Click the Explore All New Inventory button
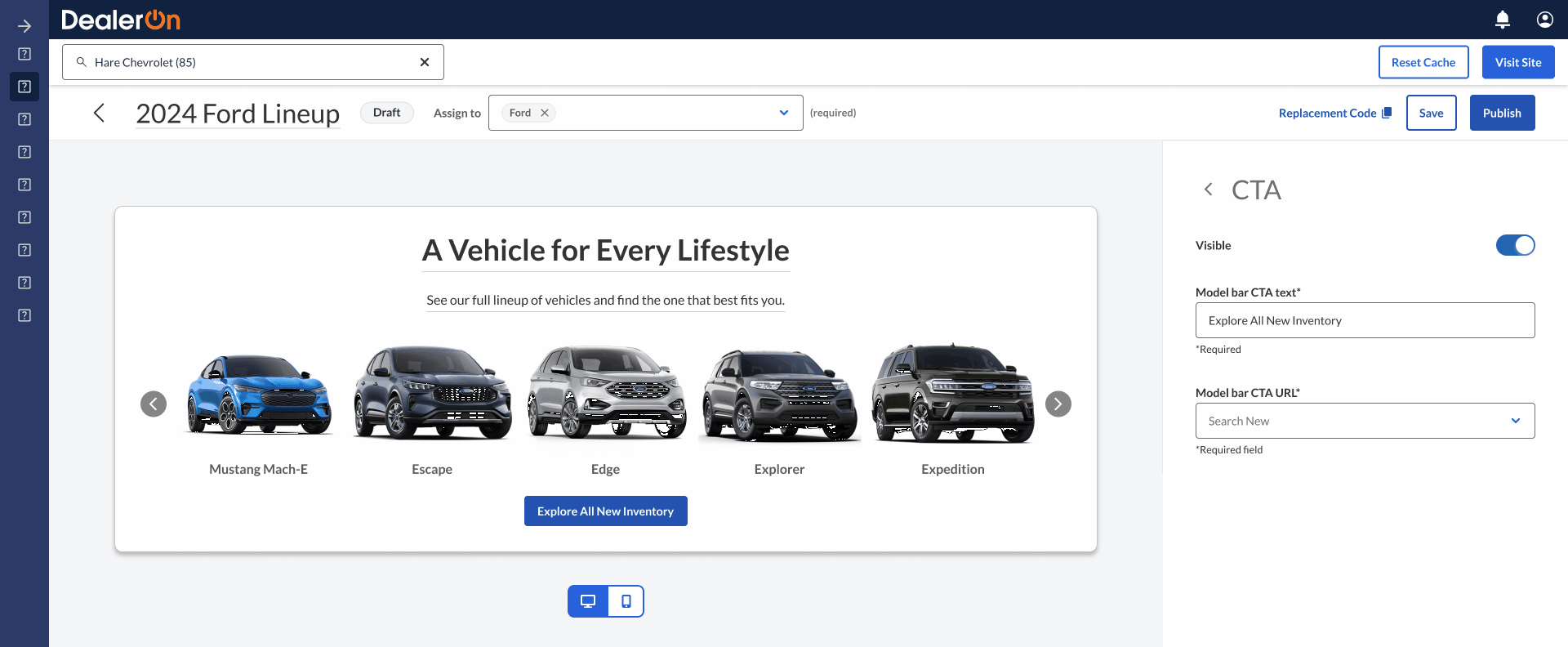 [605, 511]
